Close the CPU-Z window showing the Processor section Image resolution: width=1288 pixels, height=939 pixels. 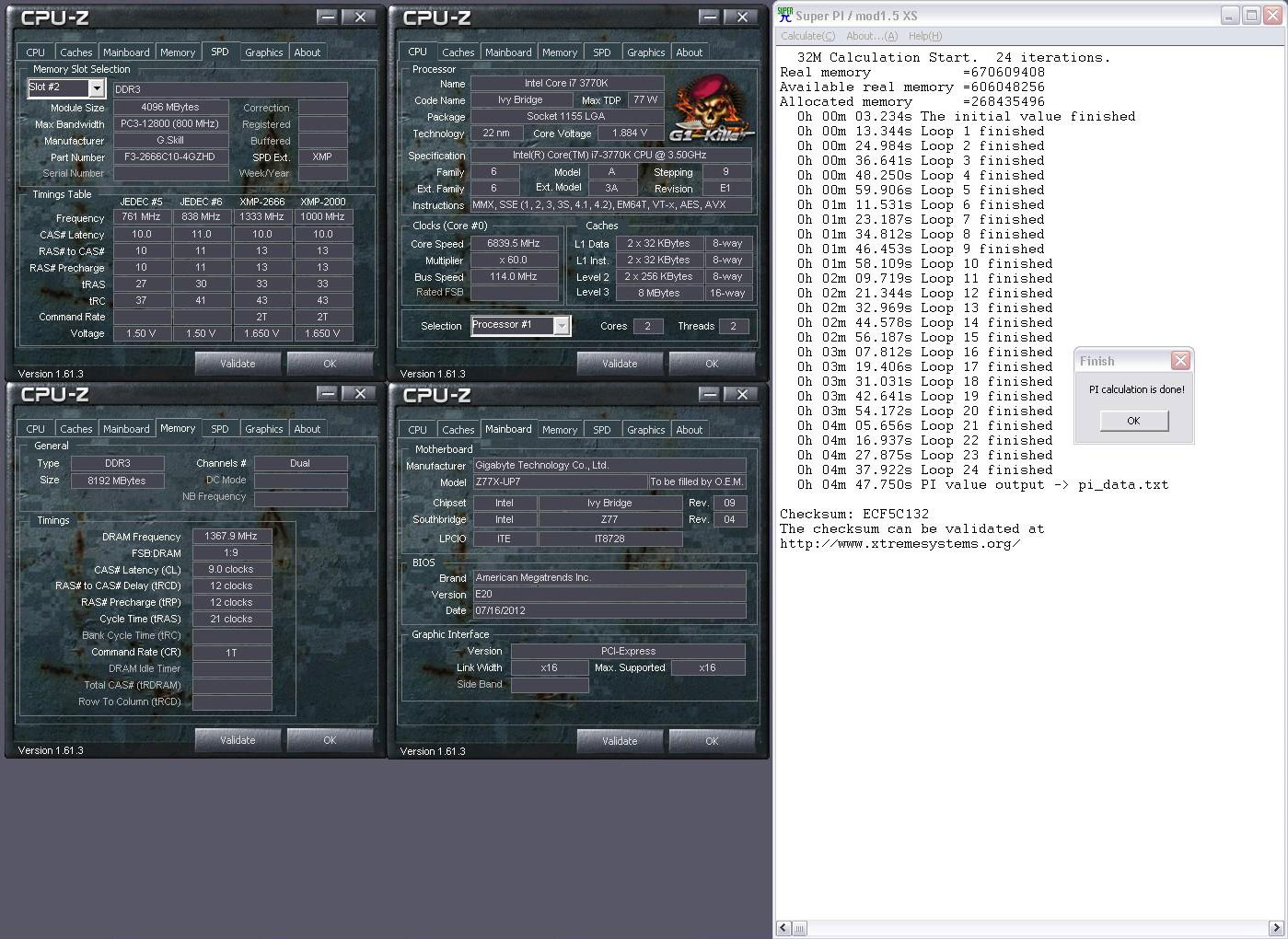tap(741, 17)
